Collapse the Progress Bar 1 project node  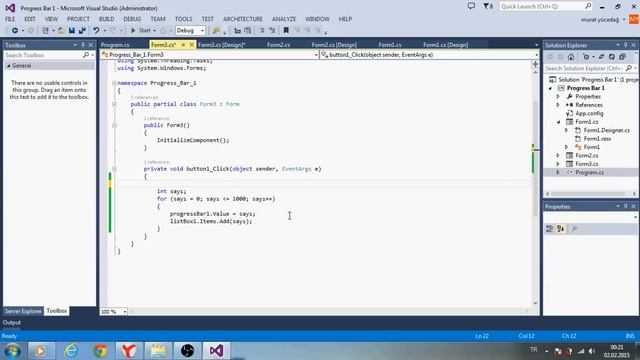550,88
